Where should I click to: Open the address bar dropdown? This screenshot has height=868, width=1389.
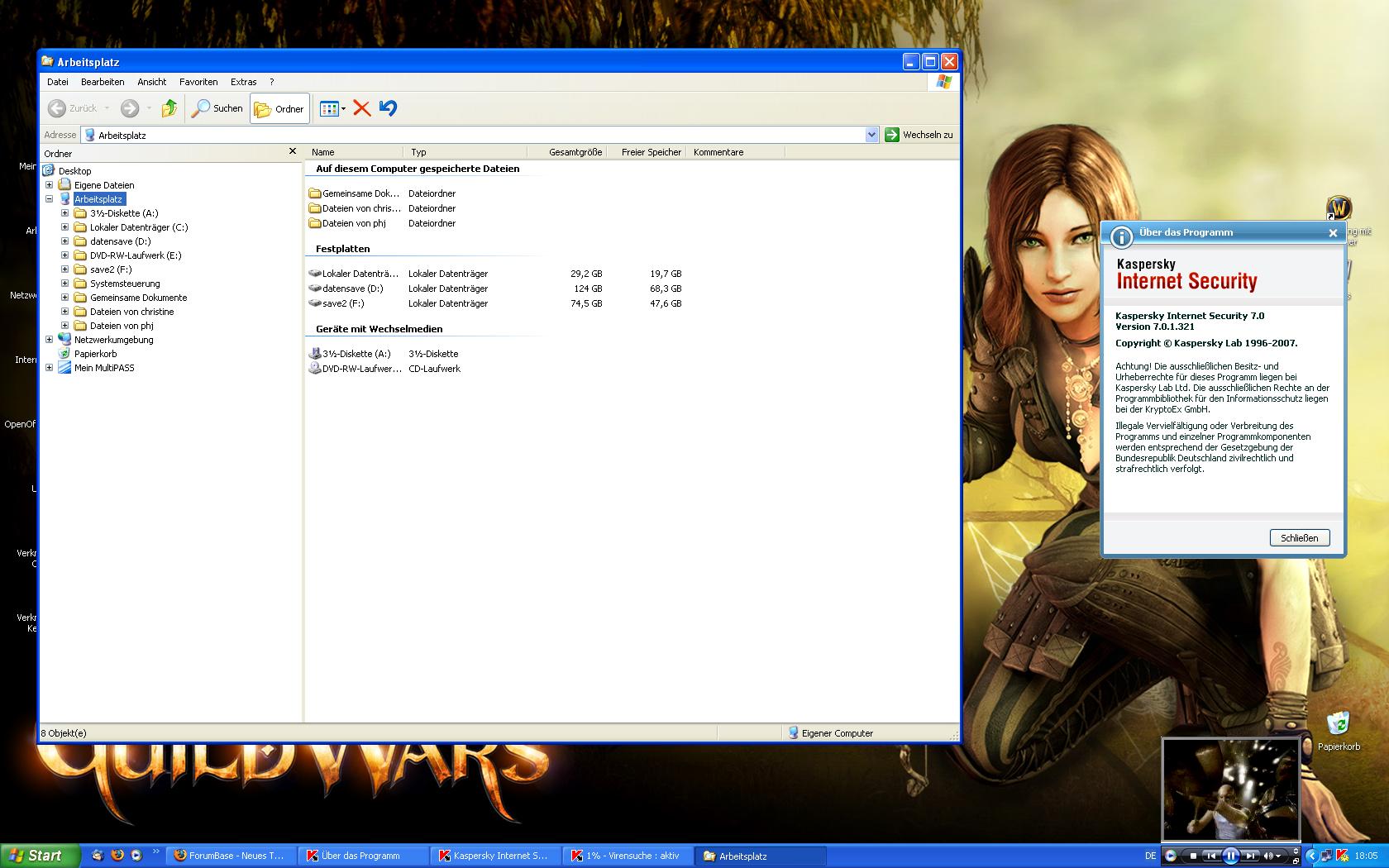pos(871,135)
